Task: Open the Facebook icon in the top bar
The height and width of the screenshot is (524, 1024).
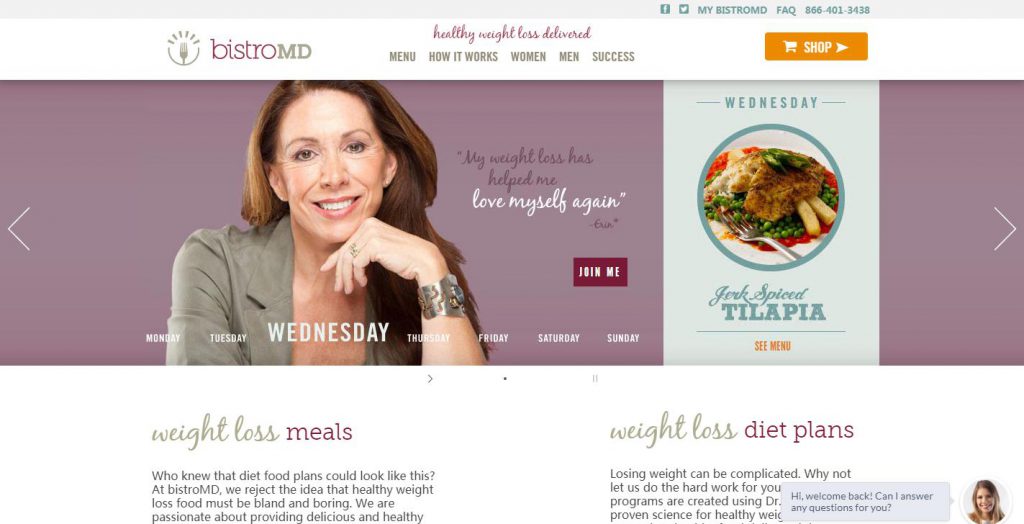Action: (x=665, y=9)
